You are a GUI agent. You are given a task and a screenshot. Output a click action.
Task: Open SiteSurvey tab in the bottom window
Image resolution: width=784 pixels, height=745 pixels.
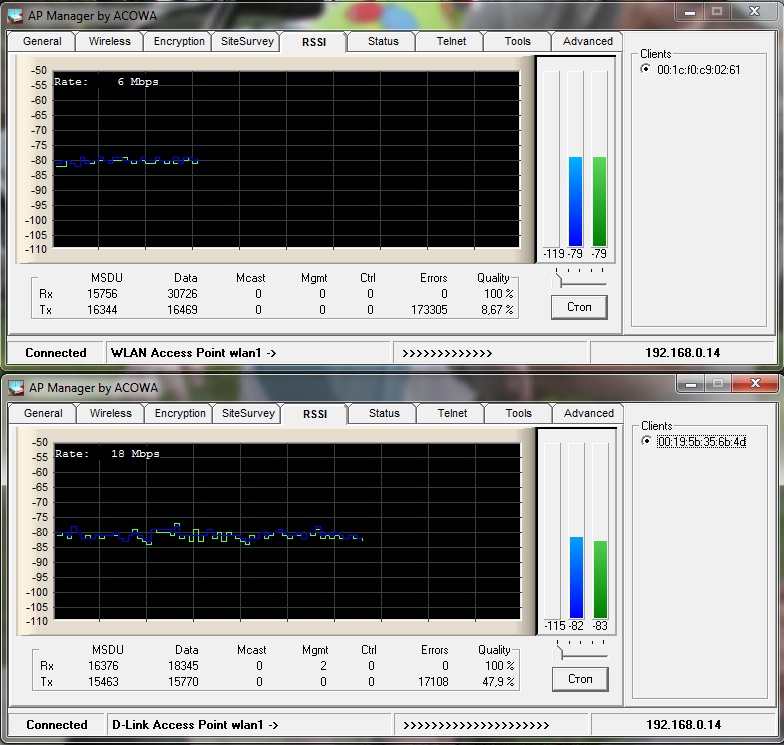(x=248, y=414)
